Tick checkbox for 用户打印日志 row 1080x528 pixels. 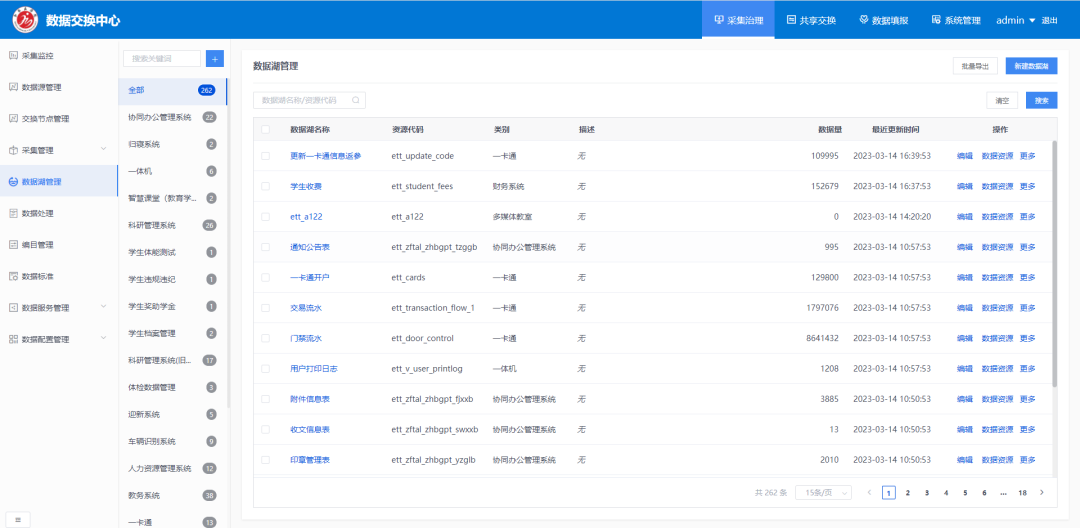266,369
